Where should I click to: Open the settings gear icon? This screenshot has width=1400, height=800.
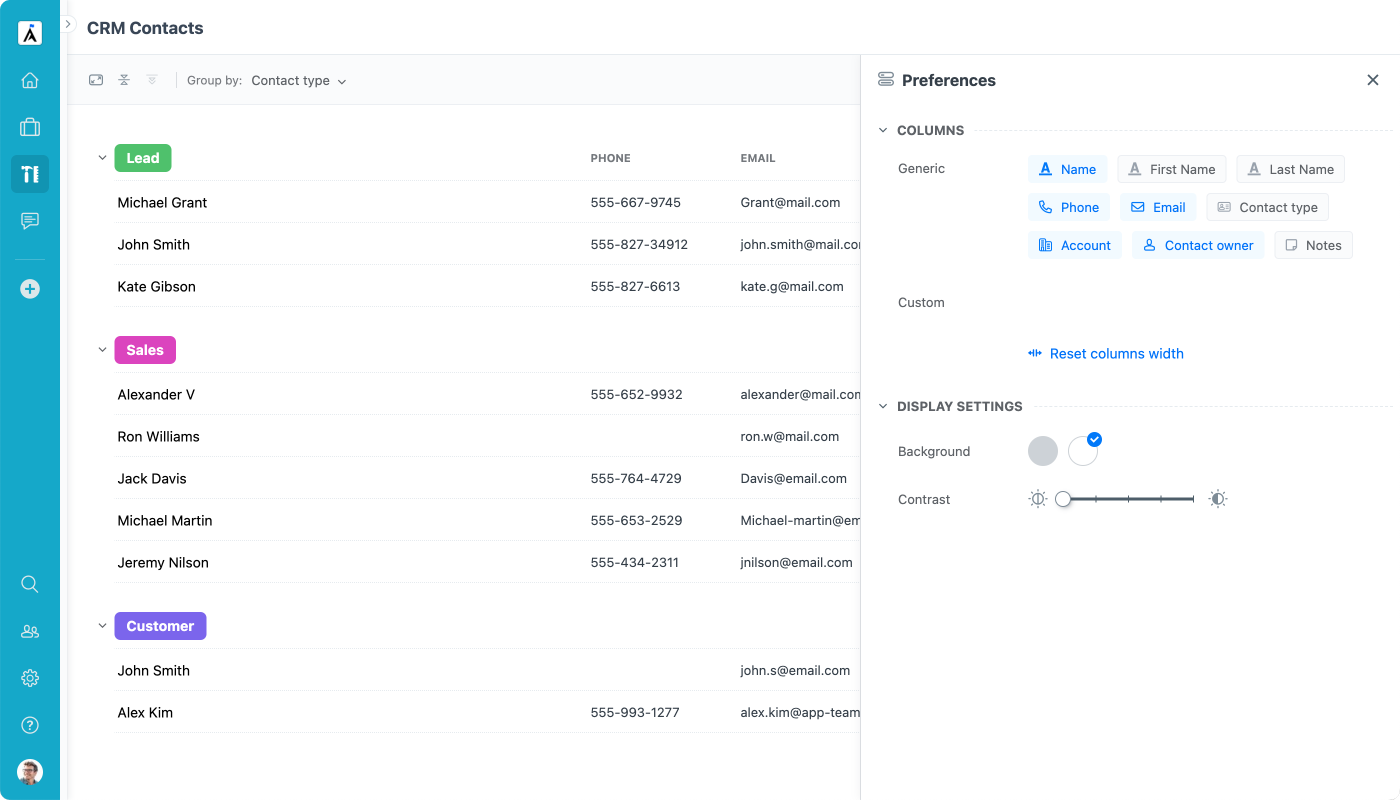pos(30,678)
